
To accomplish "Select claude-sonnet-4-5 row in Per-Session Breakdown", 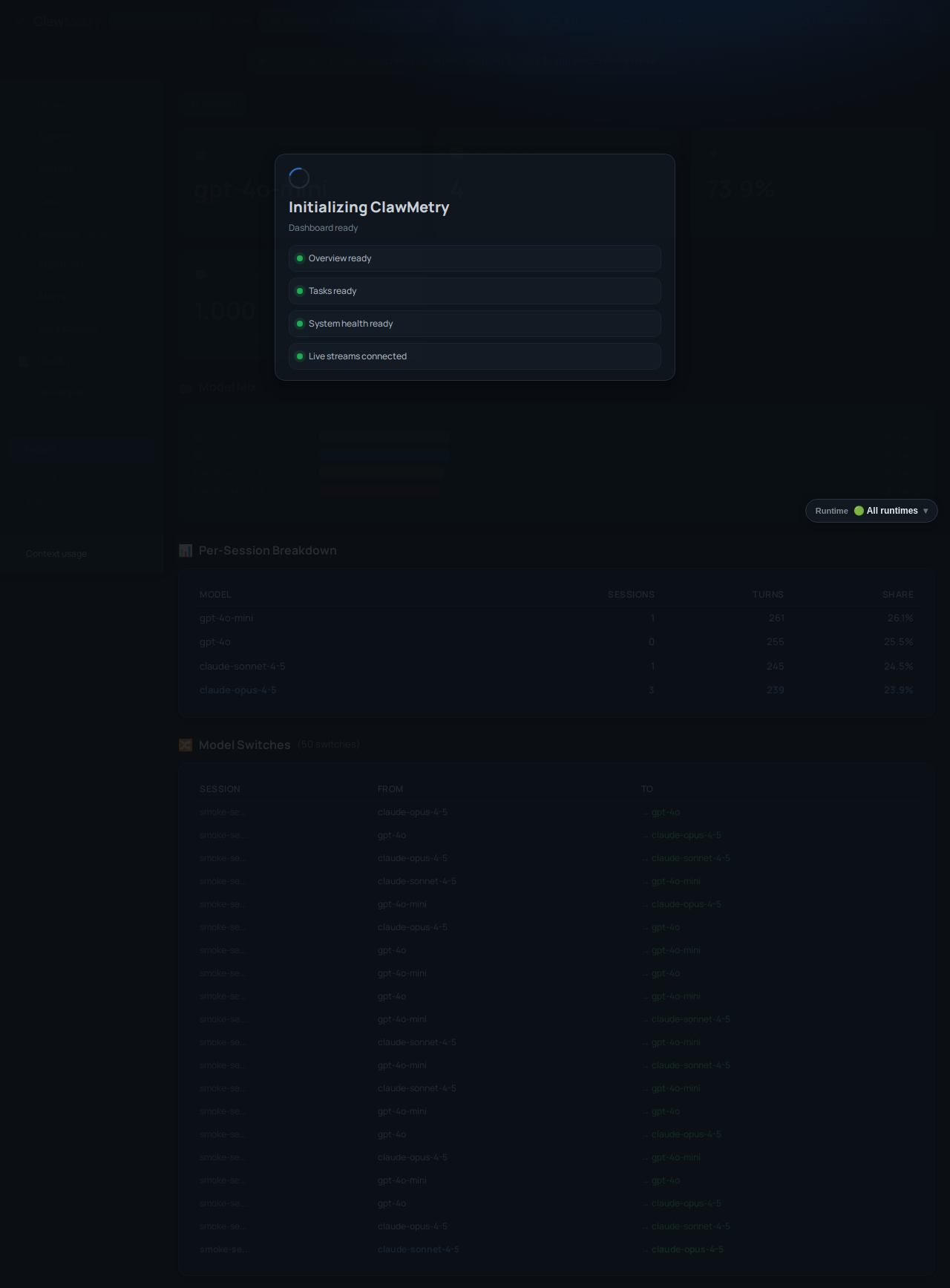I will pos(557,666).
